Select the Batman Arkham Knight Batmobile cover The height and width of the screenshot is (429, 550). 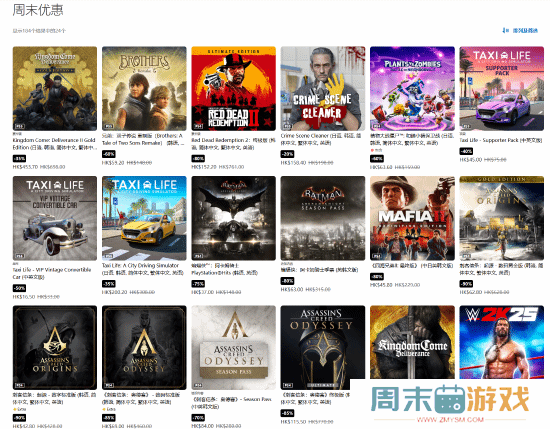click(x=234, y=218)
